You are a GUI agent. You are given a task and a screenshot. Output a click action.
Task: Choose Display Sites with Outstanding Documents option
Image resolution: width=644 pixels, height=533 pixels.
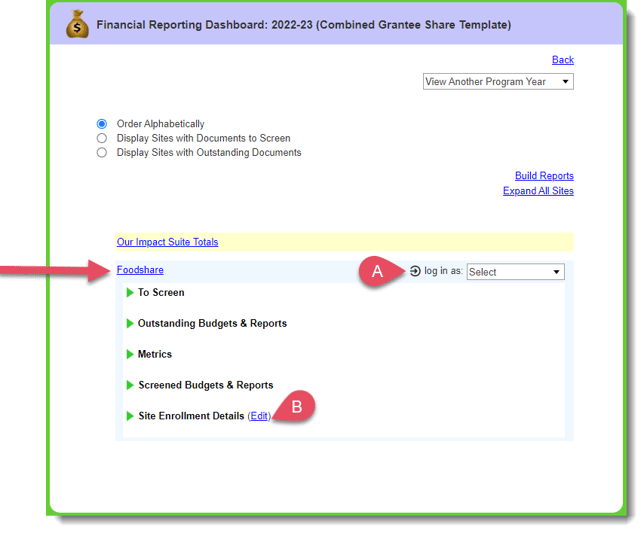[x=102, y=153]
